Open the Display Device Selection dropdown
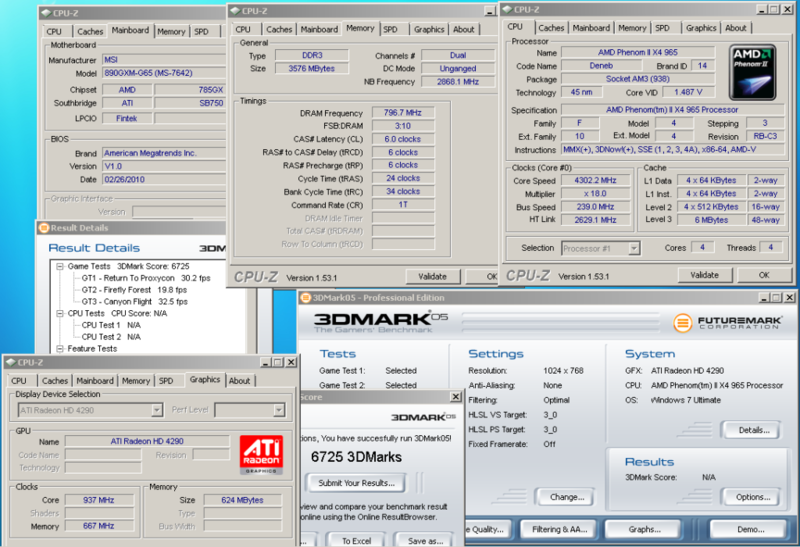 pyautogui.click(x=156, y=410)
